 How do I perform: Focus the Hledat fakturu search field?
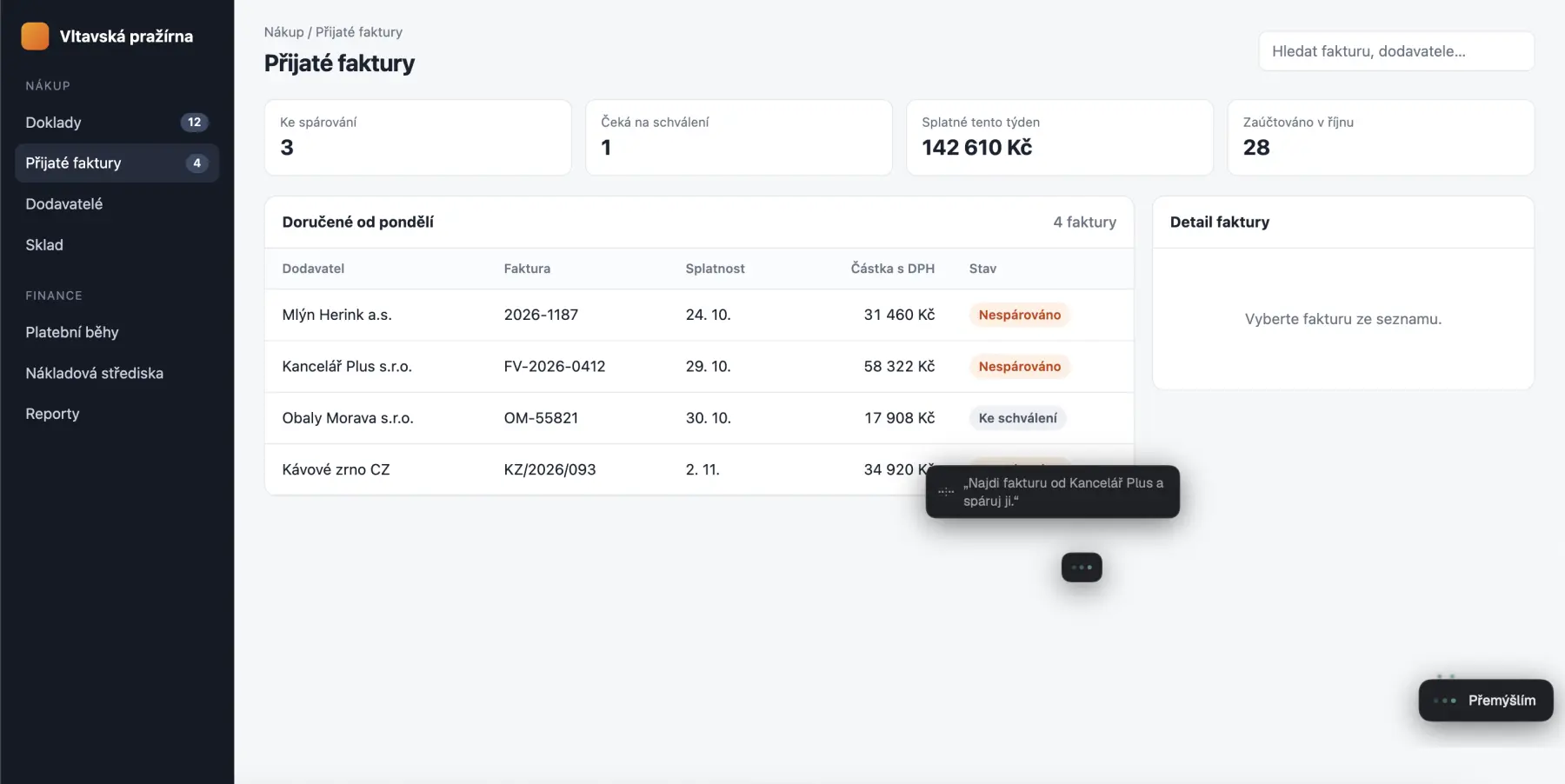(x=1396, y=51)
